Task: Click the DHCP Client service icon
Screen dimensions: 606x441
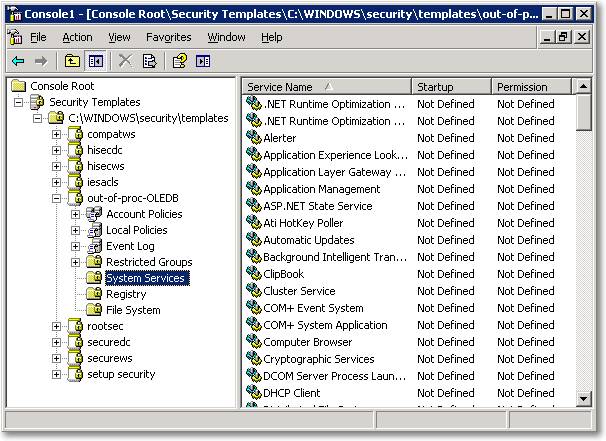Action: (254, 392)
